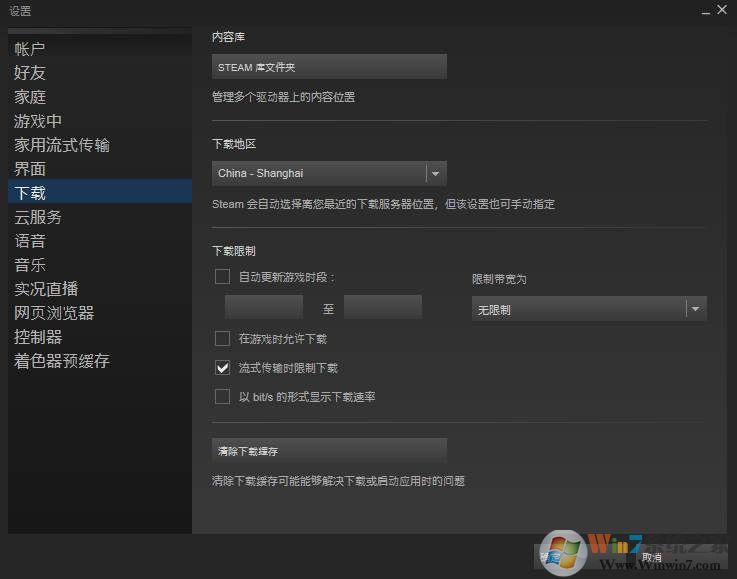
Task: Enable 以 bit/s 的形式显示下载速率 checkbox
Action: (x=223, y=397)
